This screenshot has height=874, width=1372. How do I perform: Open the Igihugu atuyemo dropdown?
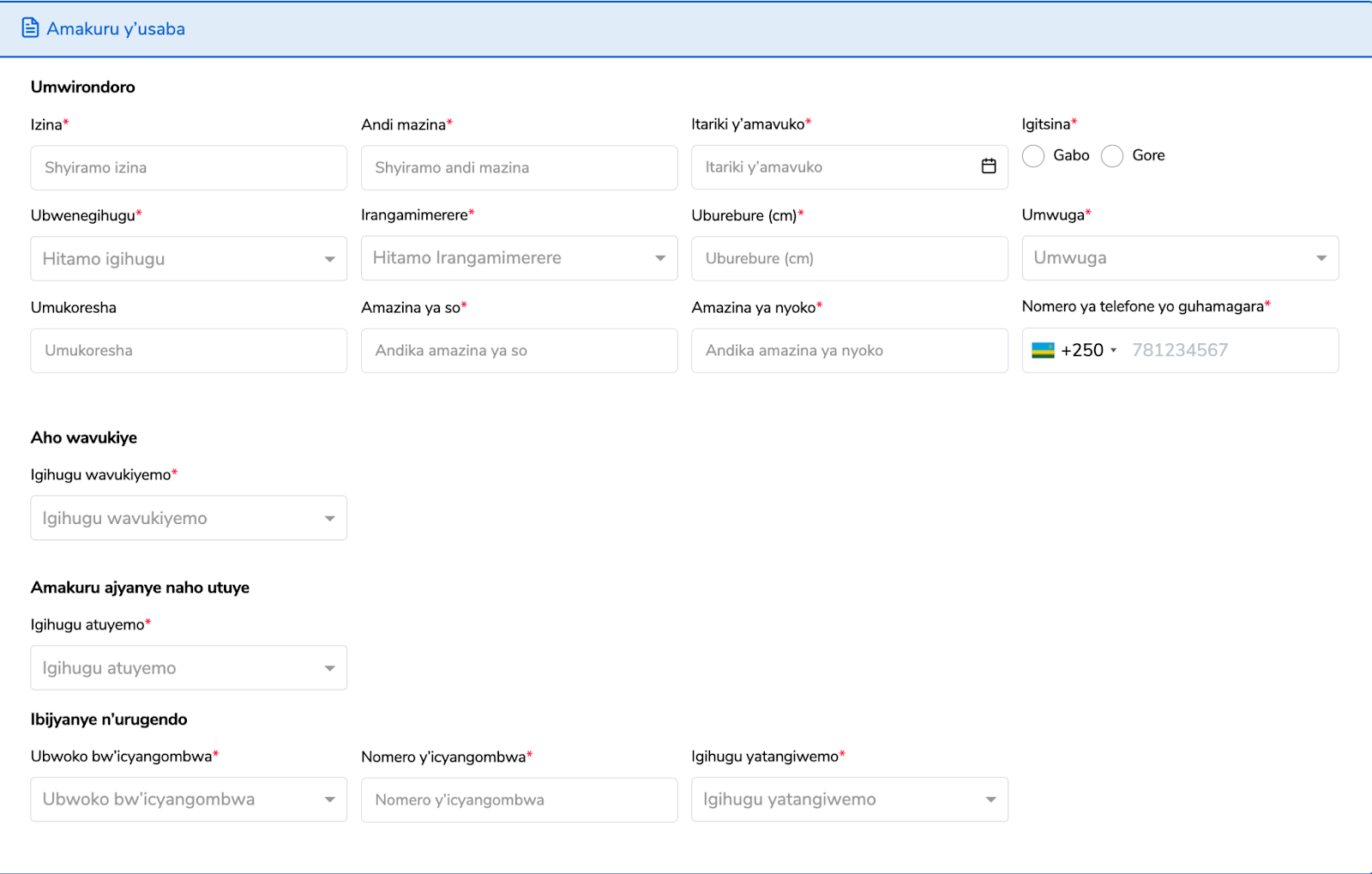189,668
